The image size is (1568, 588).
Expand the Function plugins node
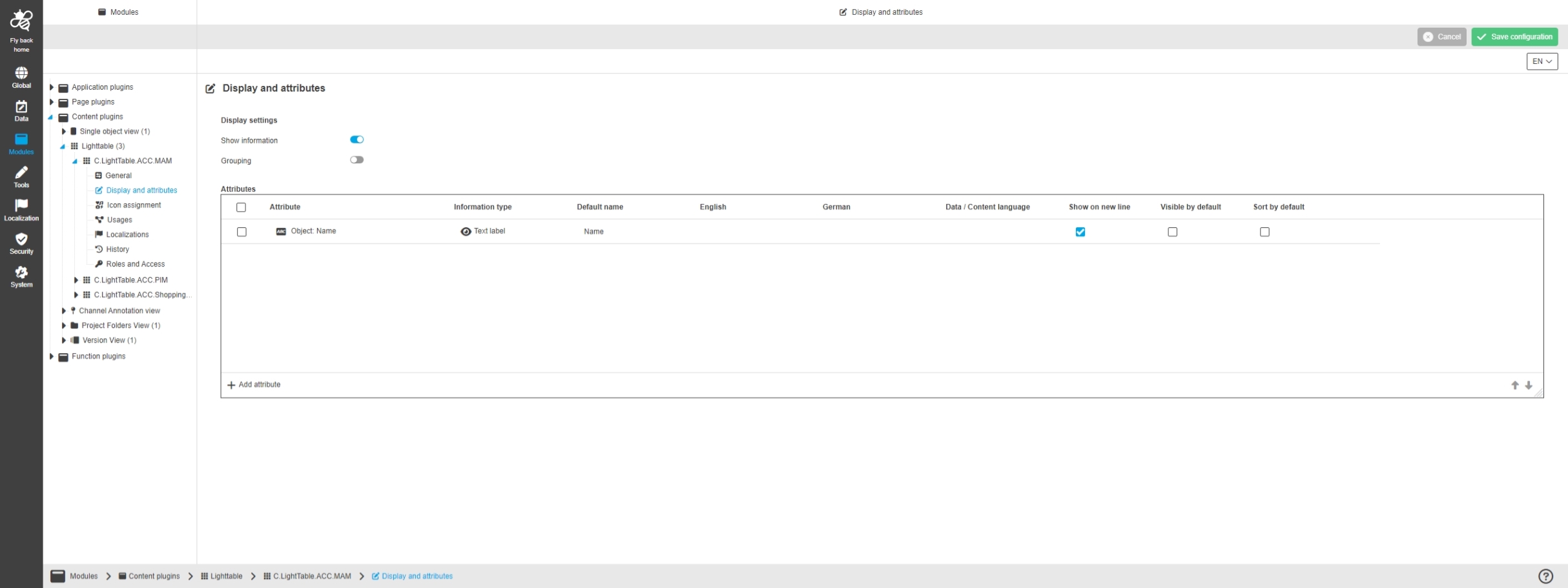pos(52,356)
